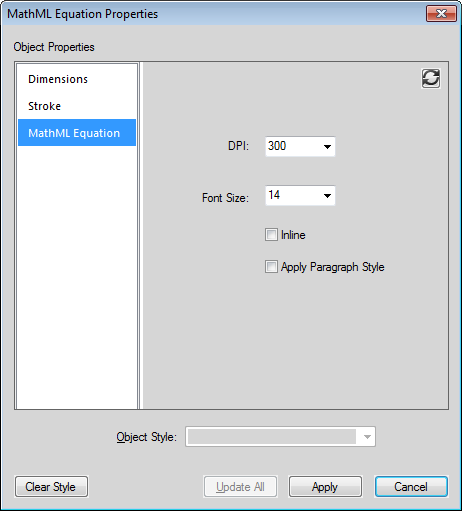Click the Apply Paragraph Style label text
This screenshot has width=462, height=511.
tap(332, 267)
